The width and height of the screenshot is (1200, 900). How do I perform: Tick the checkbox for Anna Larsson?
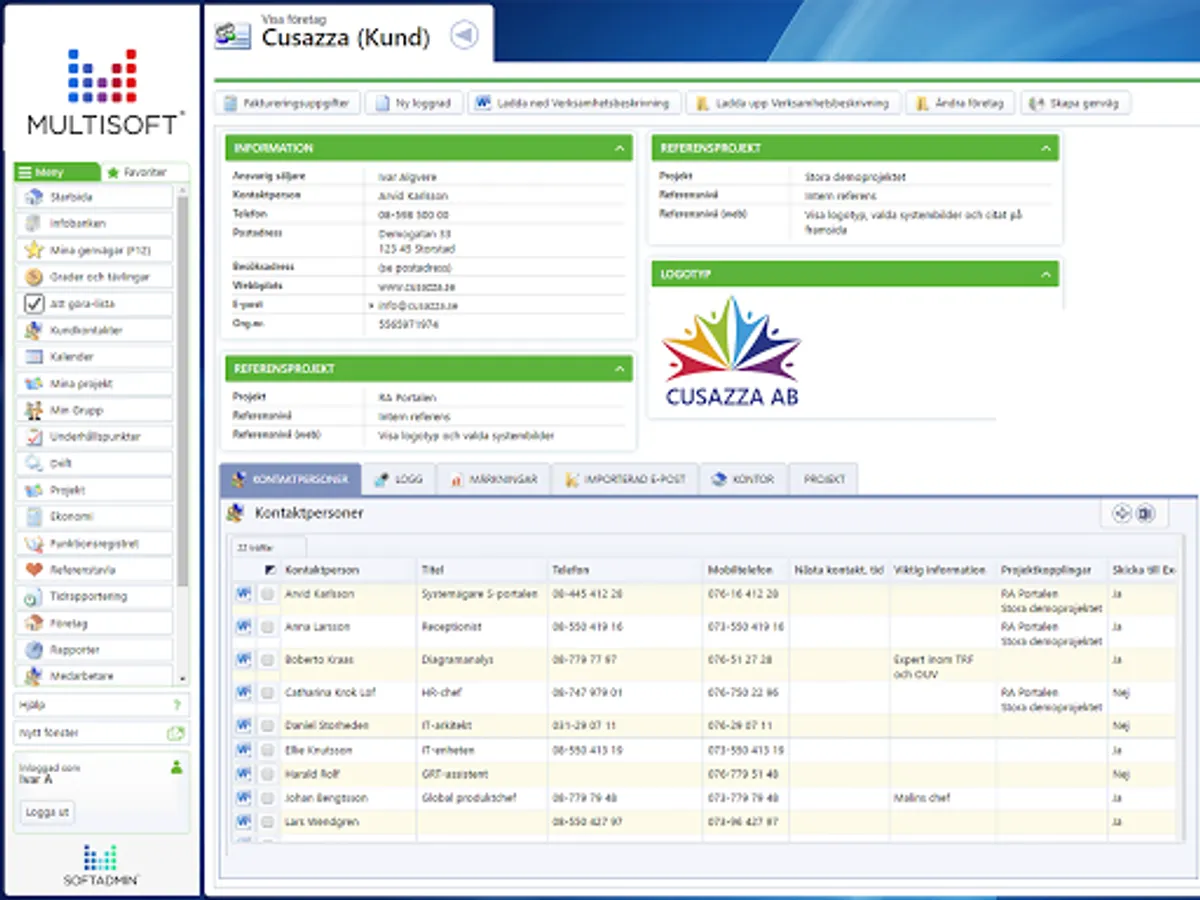tap(267, 628)
